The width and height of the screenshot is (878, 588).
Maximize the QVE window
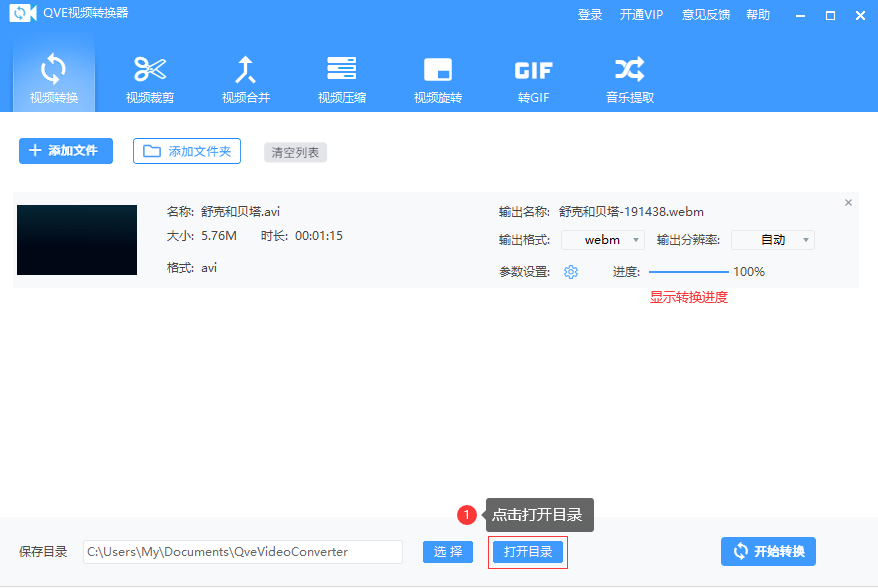coord(830,16)
